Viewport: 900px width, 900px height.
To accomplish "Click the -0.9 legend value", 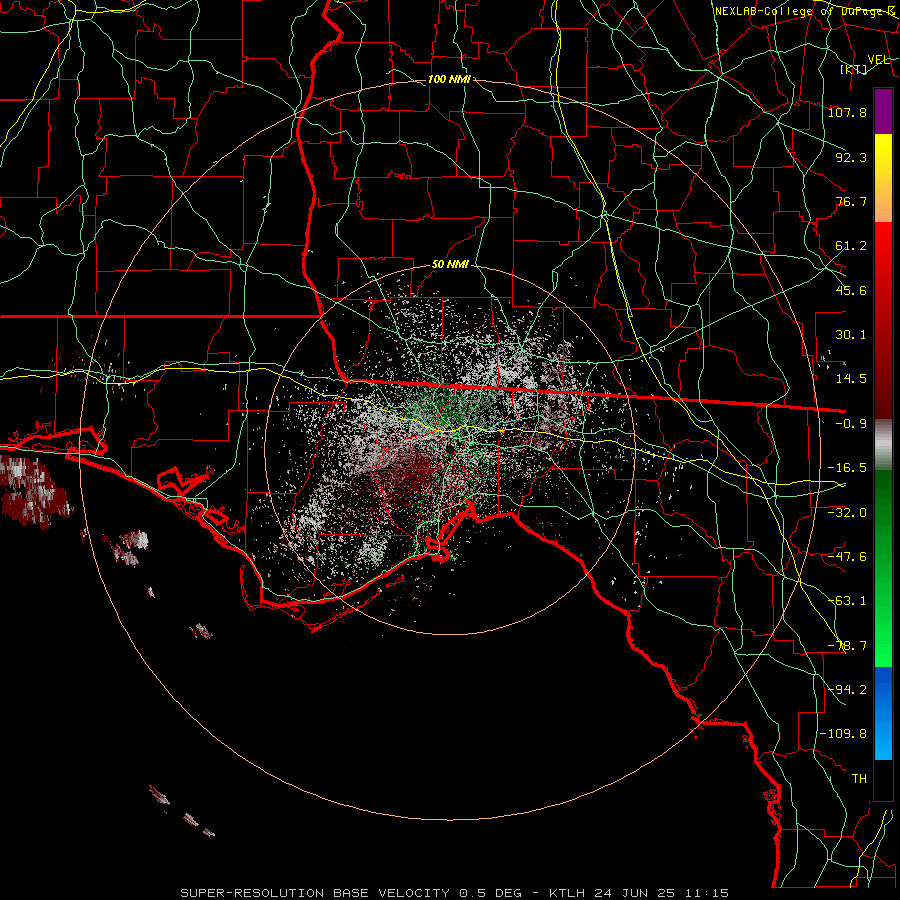I will [851, 424].
